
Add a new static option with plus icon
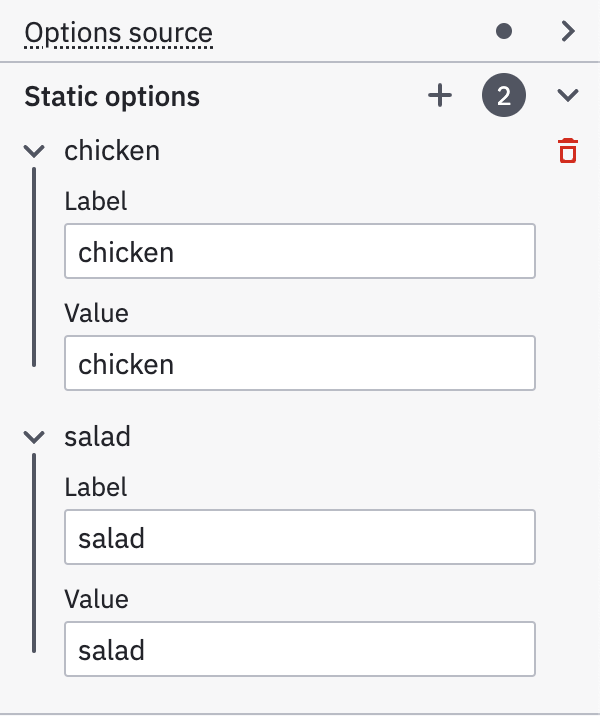(440, 96)
